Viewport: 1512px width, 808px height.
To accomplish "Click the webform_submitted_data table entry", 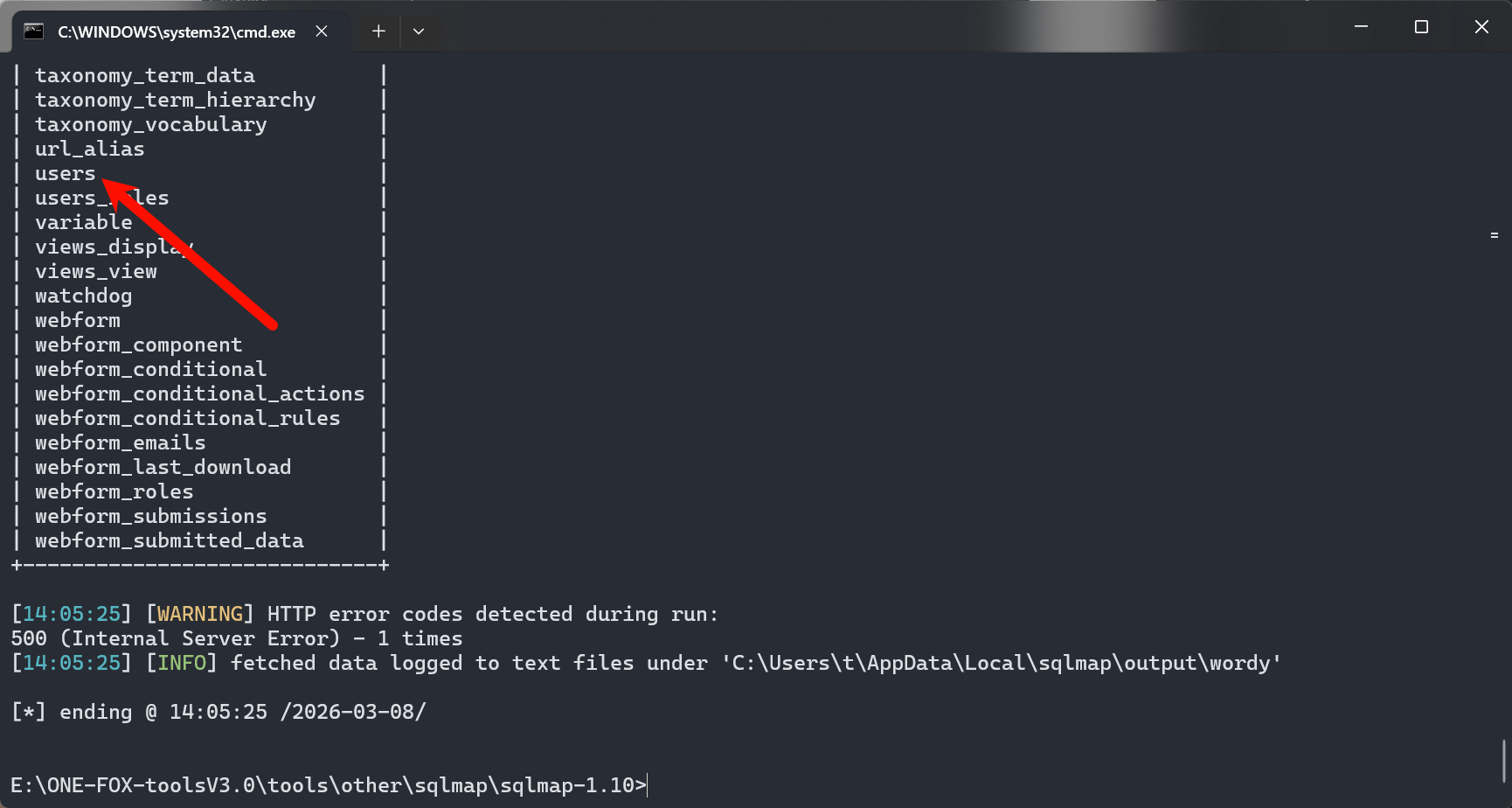I will pos(170,540).
